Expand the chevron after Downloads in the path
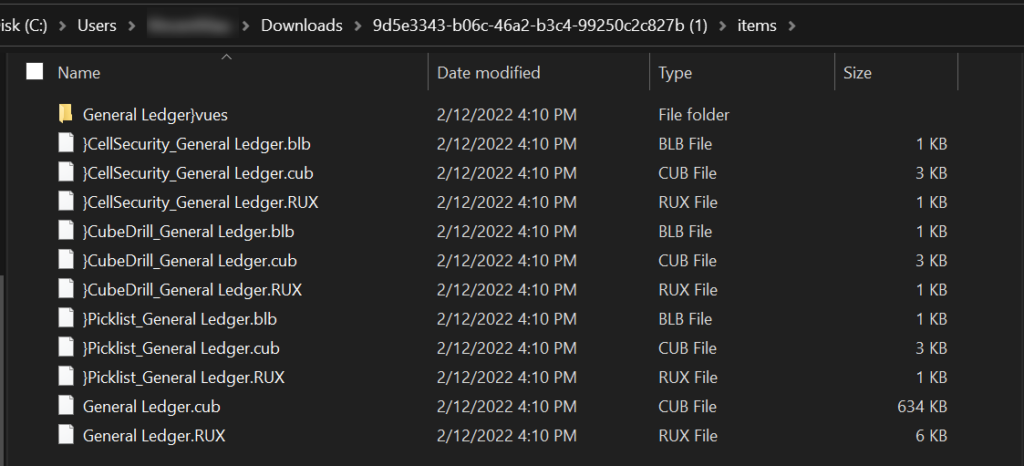Viewport: 1024px width, 466px height. point(355,25)
